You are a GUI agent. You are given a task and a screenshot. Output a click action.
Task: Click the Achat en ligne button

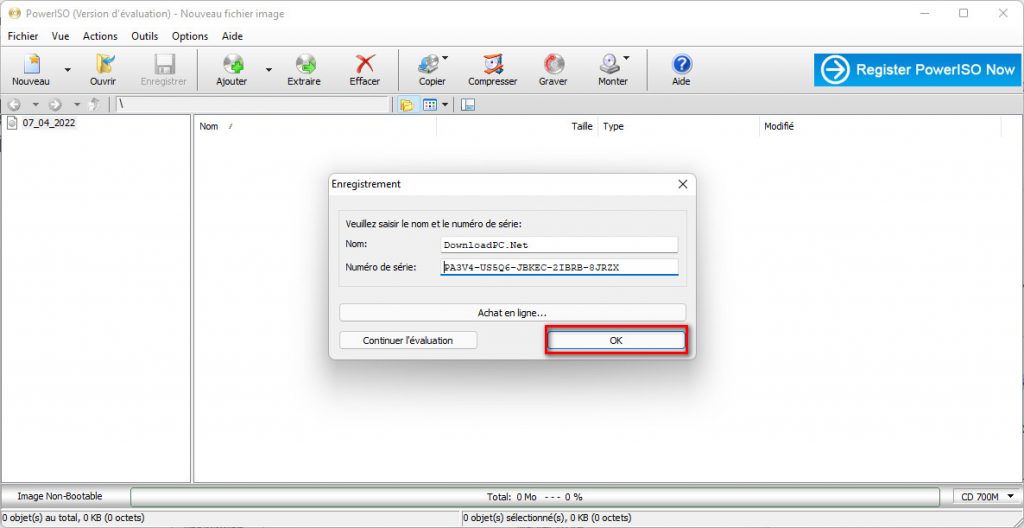[512, 313]
